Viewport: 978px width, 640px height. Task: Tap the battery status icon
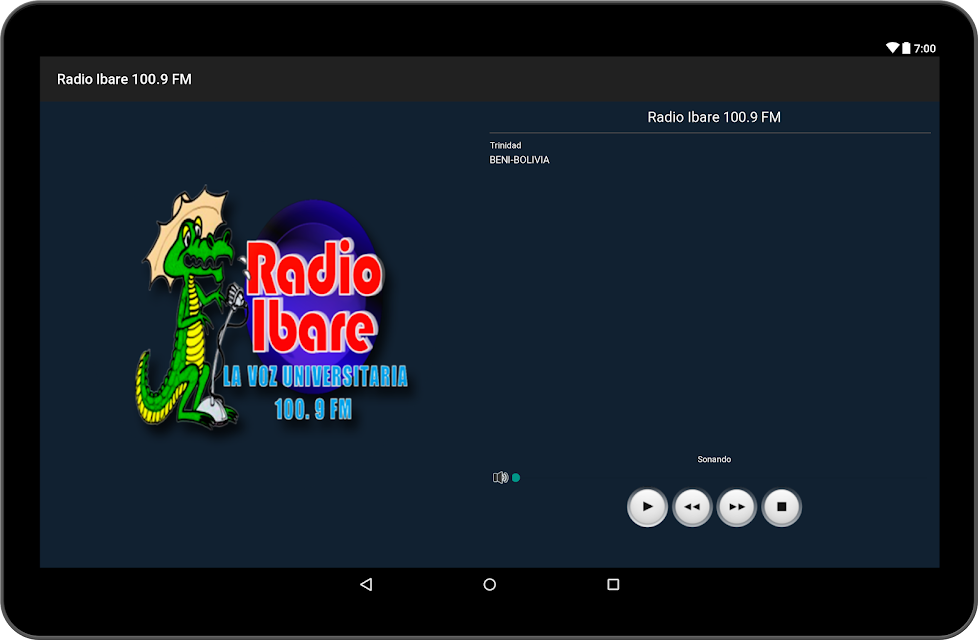(906, 48)
